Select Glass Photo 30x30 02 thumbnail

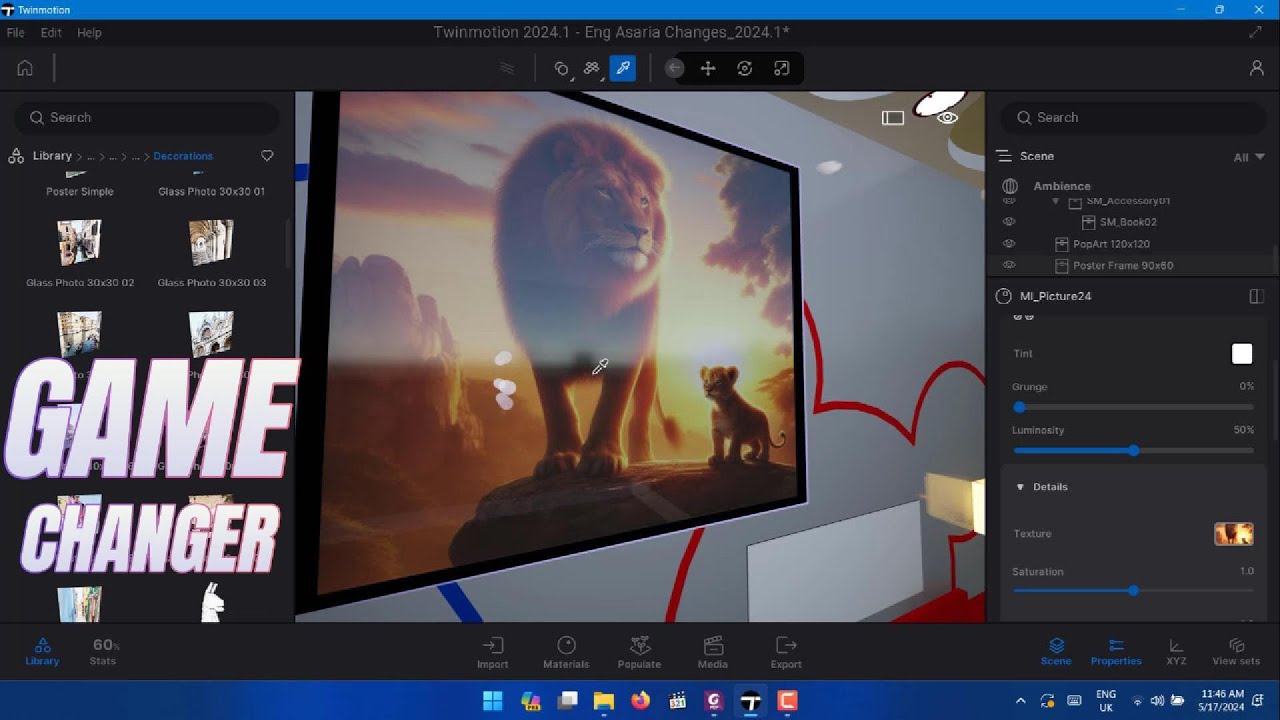80,242
